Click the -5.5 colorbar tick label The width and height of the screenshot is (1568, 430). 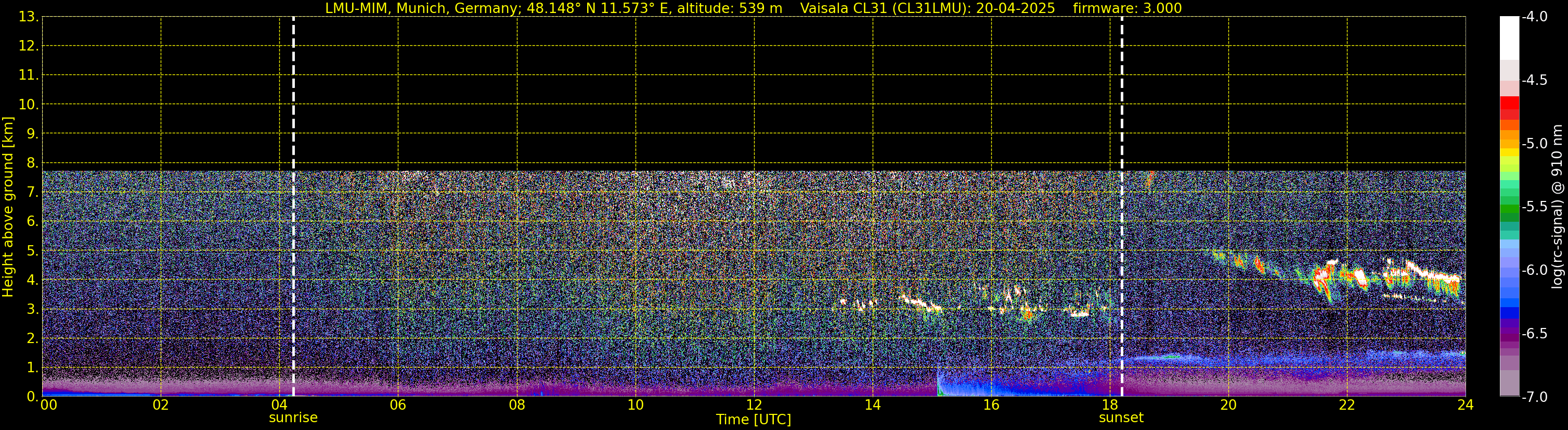(x=1534, y=207)
